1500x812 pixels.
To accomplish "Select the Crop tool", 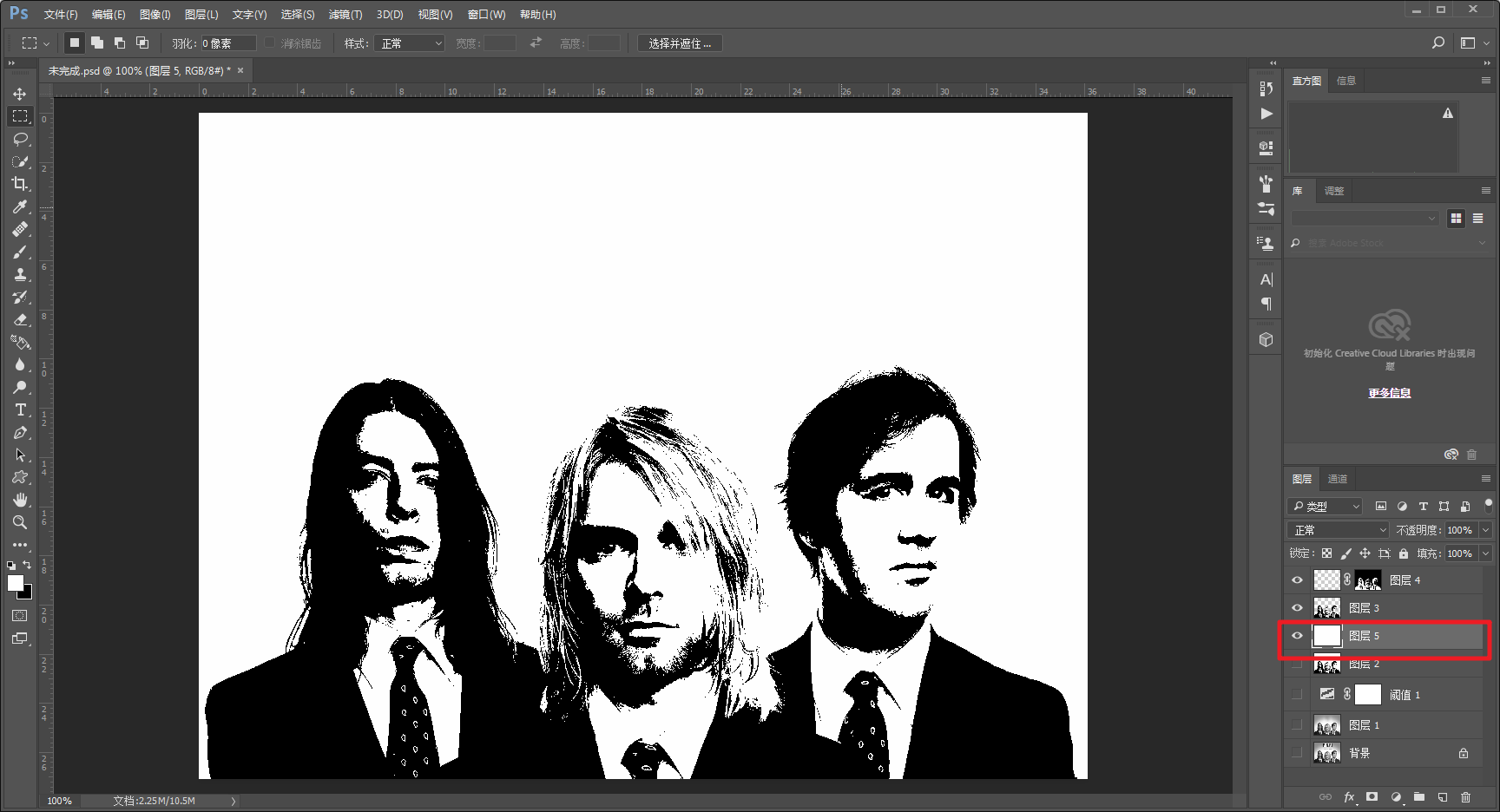I will click(20, 184).
